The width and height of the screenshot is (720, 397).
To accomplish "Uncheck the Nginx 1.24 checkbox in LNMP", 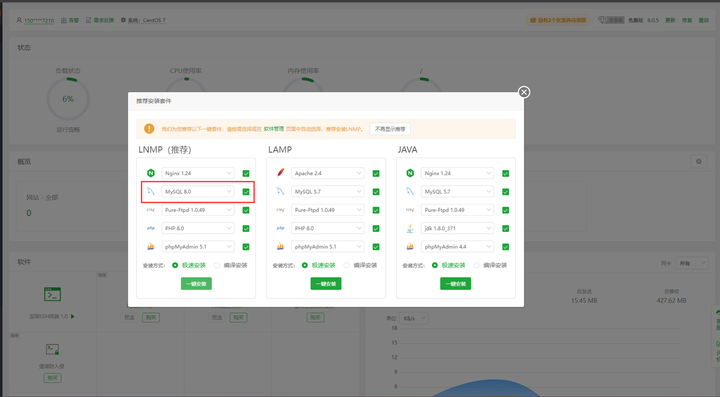I will (x=246, y=173).
